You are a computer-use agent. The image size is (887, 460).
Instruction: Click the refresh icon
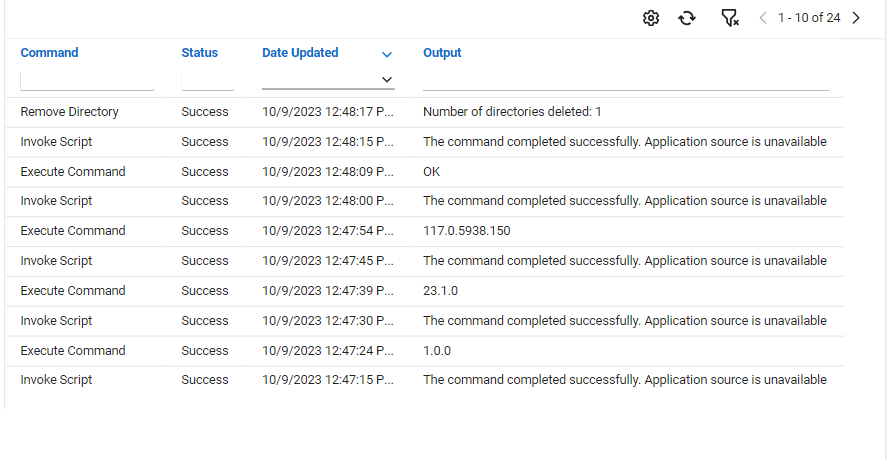[x=687, y=18]
